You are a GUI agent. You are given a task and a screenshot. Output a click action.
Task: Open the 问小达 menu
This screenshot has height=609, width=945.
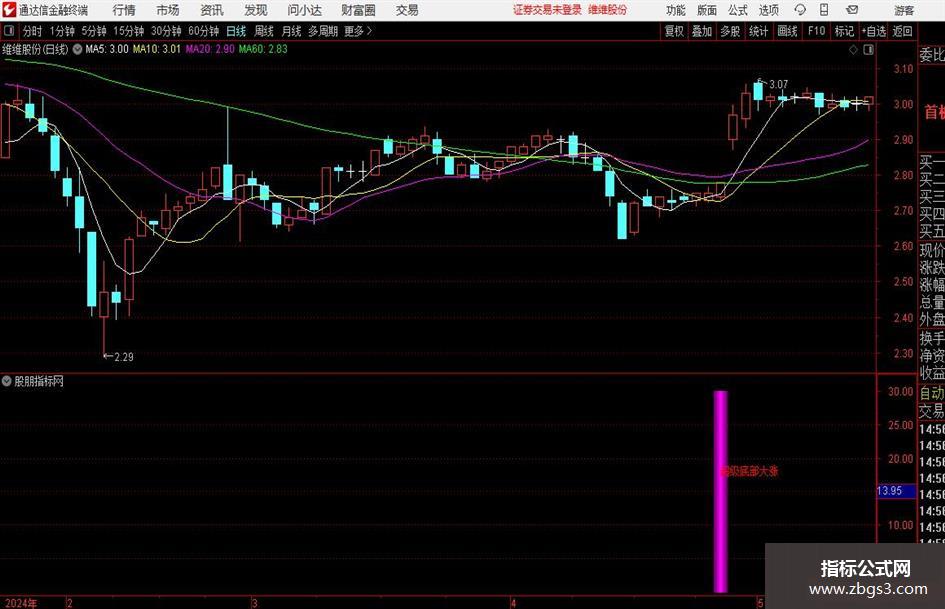click(x=304, y=10)
